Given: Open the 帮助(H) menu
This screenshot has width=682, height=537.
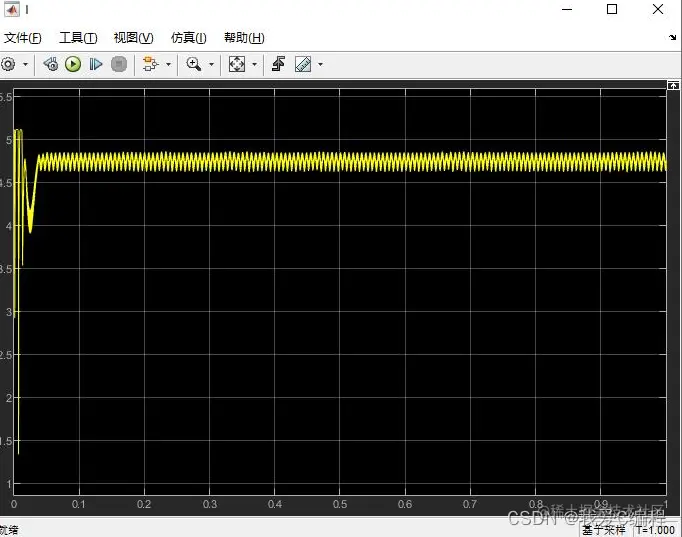Looking at the screenshot, I should (x=244, y=38).
